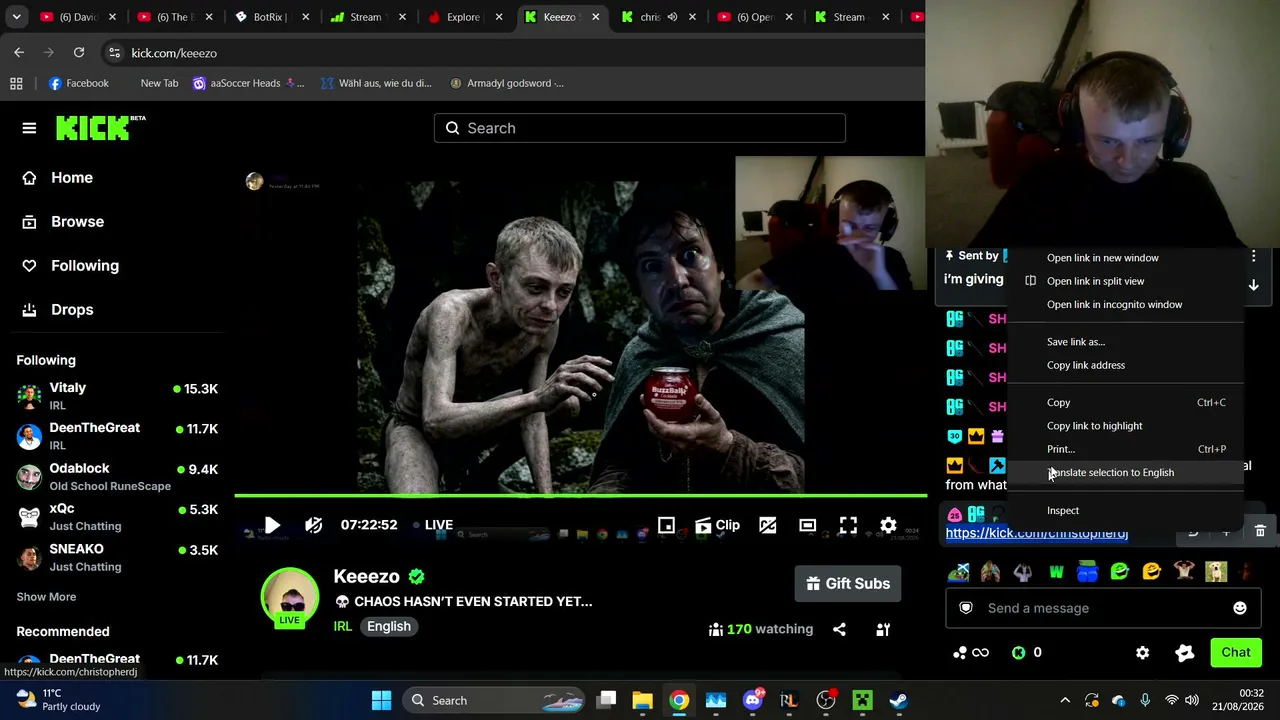Screen dimensions: 1280x720
Task: Click the Gift Subs button
Action: point(848,584)
